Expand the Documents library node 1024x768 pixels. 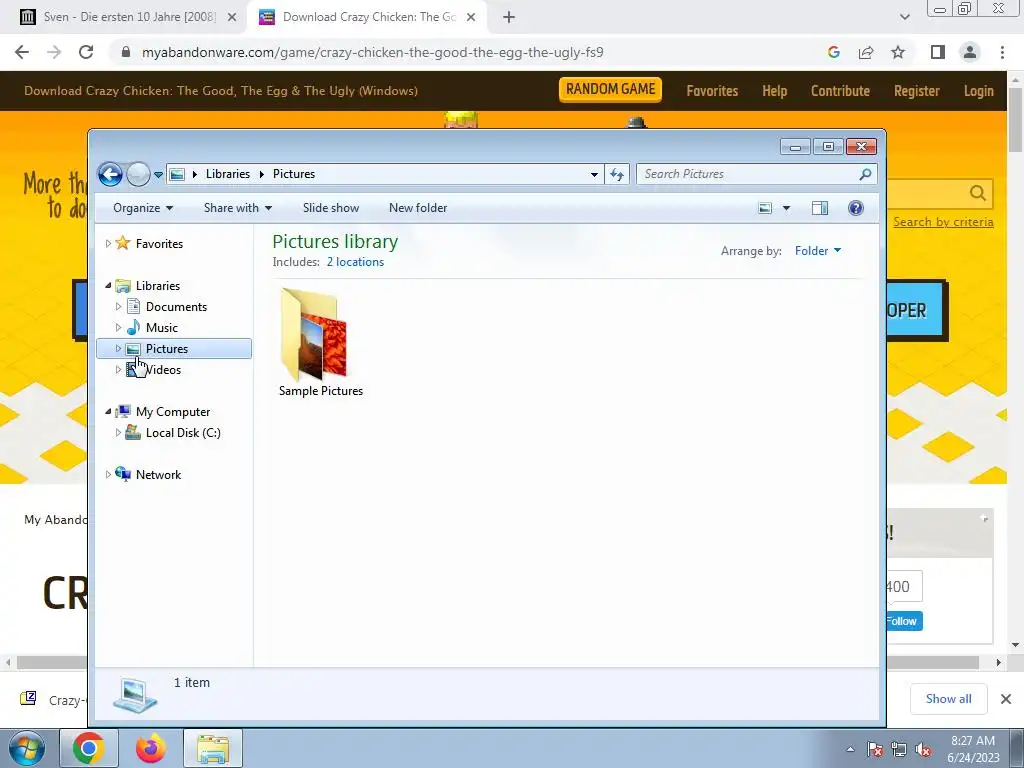pyautogui.click(x=118, y=306)
